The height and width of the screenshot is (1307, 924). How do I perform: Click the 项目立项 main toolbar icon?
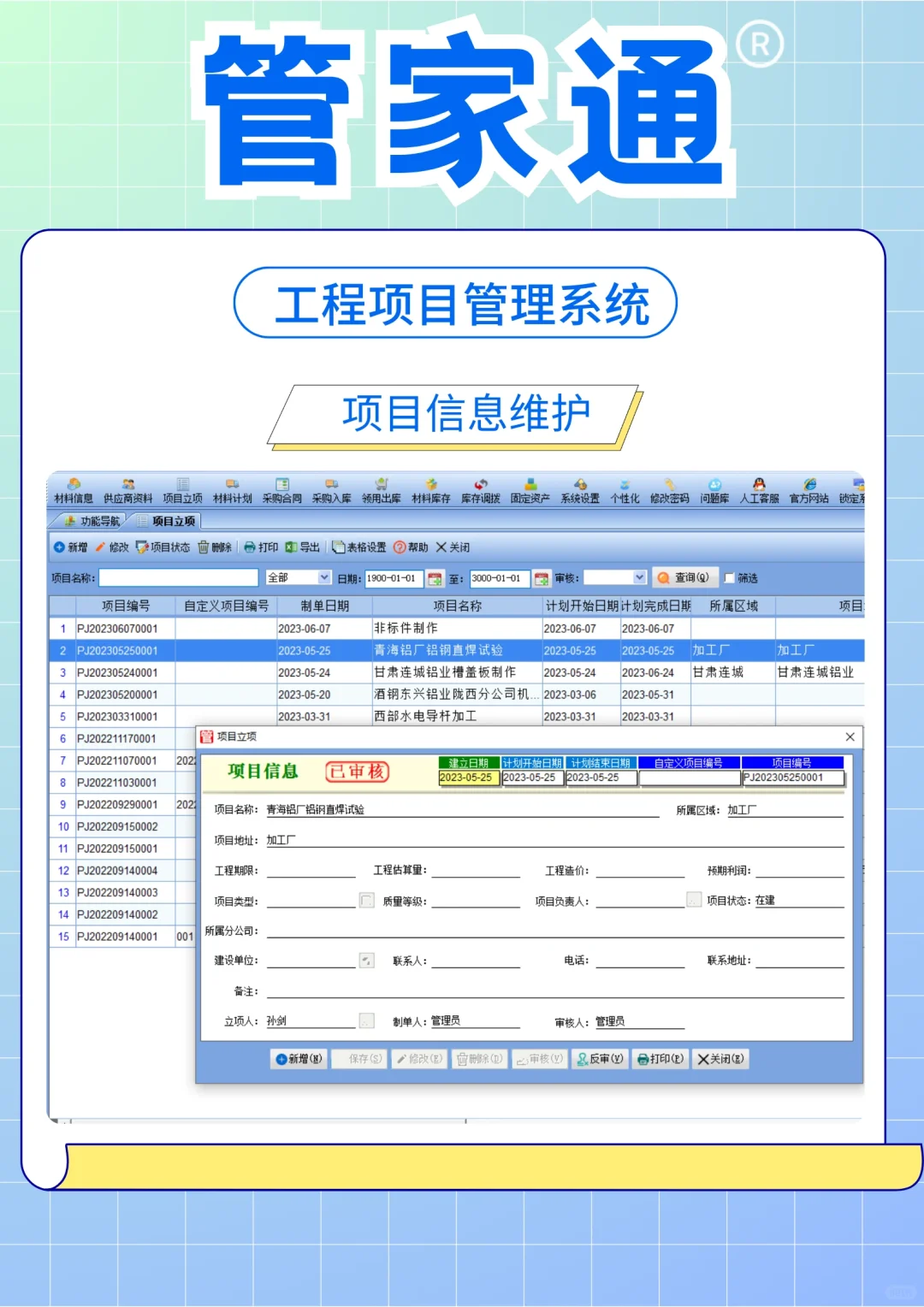182,491
